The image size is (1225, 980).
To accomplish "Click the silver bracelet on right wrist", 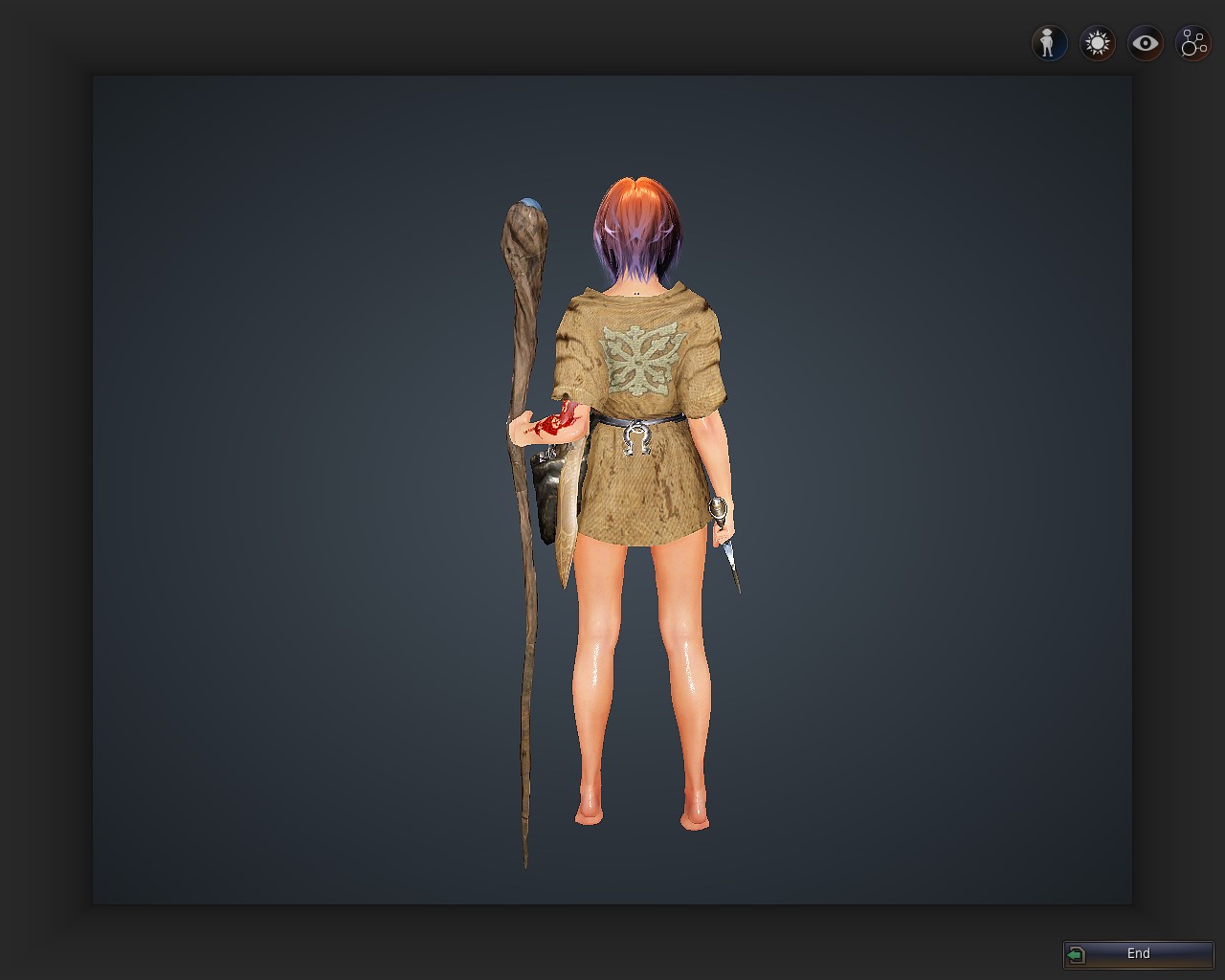I will point(717,507).
